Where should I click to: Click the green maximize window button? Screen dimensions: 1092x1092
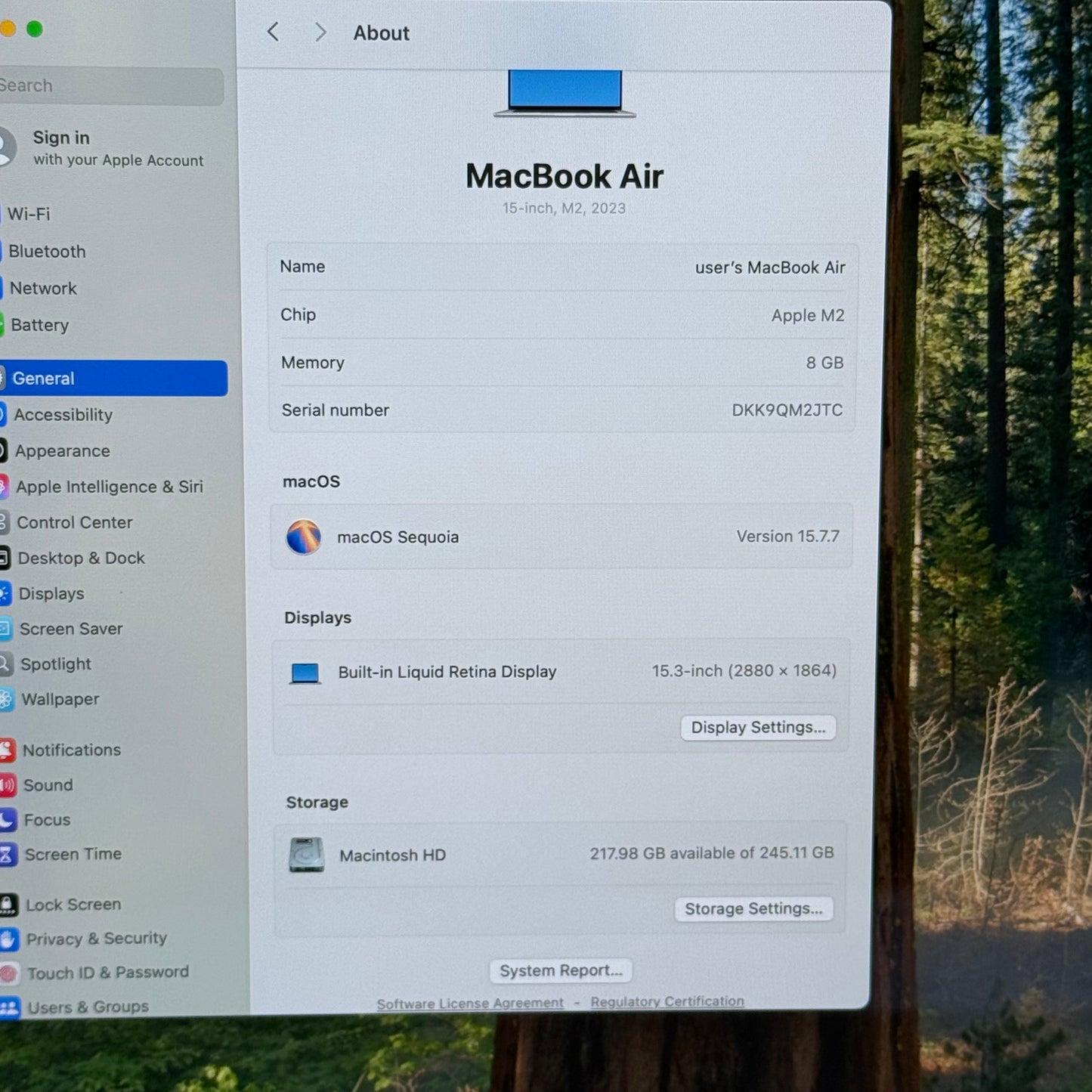(x=35, y=29)
